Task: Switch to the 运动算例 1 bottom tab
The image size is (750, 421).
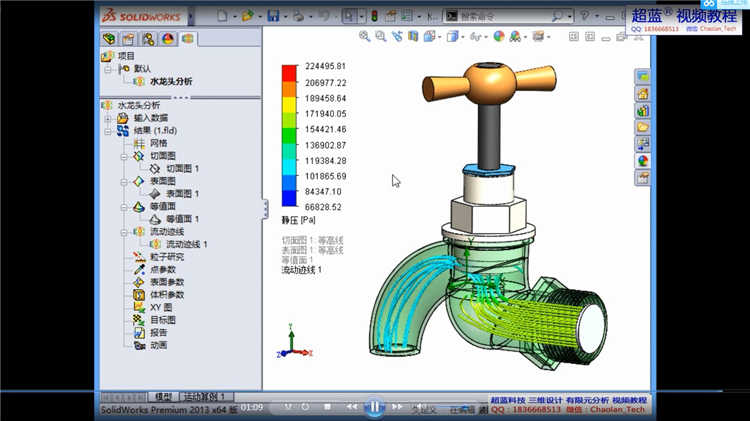Action: (x=205, y=397)
